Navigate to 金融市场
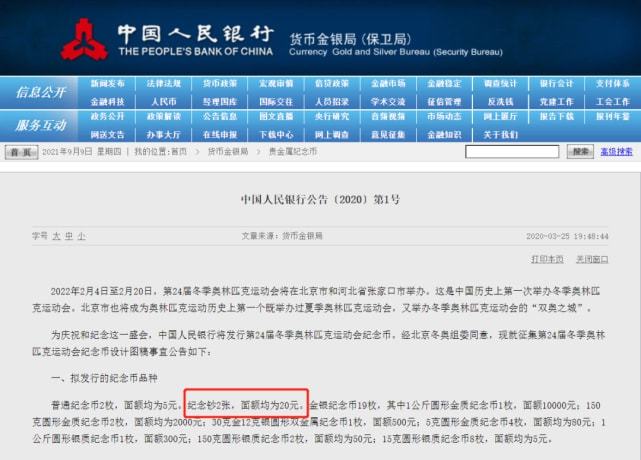 coord(388,84)
